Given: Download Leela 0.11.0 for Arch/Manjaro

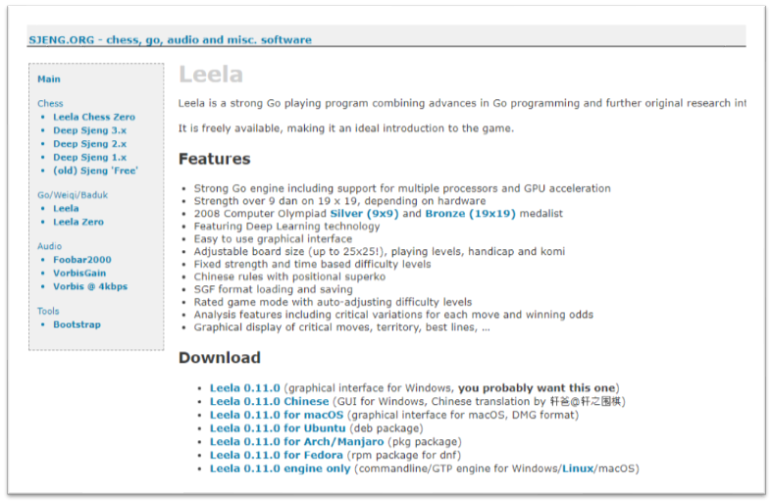Looking at the screenshot, I should [297, 441].
